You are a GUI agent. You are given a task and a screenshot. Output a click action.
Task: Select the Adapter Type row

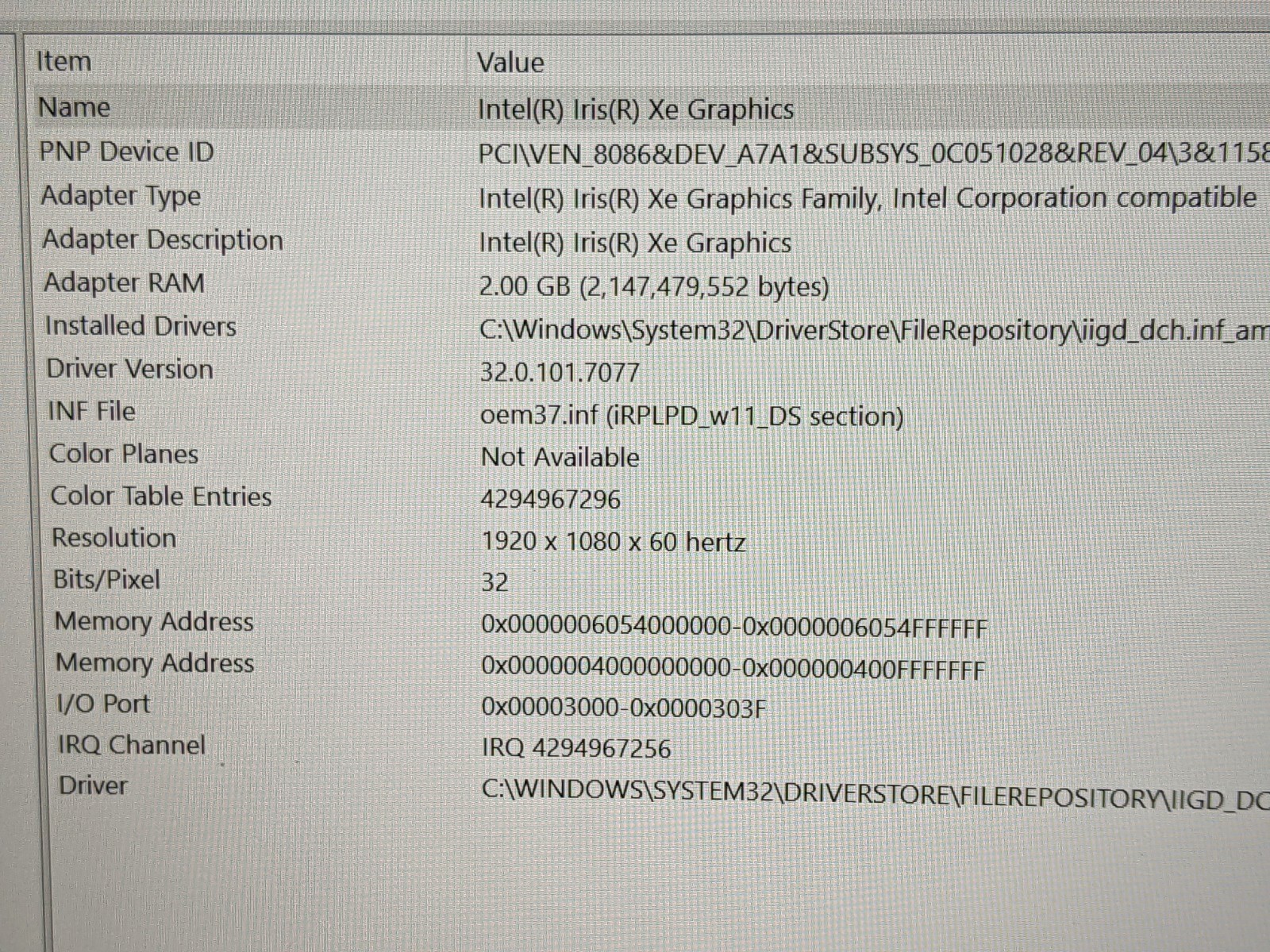(x=121, y=195)
